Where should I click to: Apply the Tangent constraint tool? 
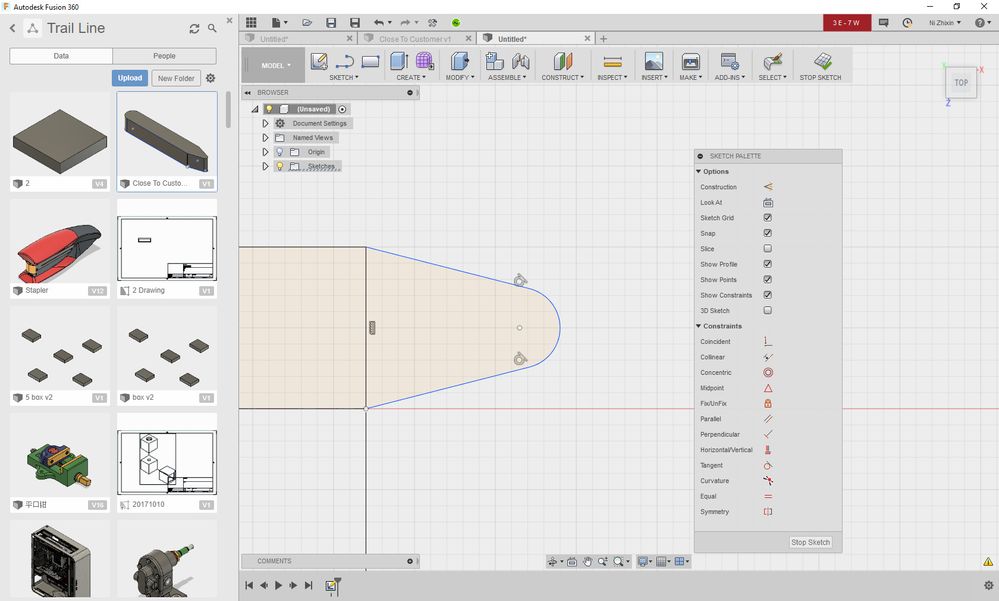coord(768,465)
